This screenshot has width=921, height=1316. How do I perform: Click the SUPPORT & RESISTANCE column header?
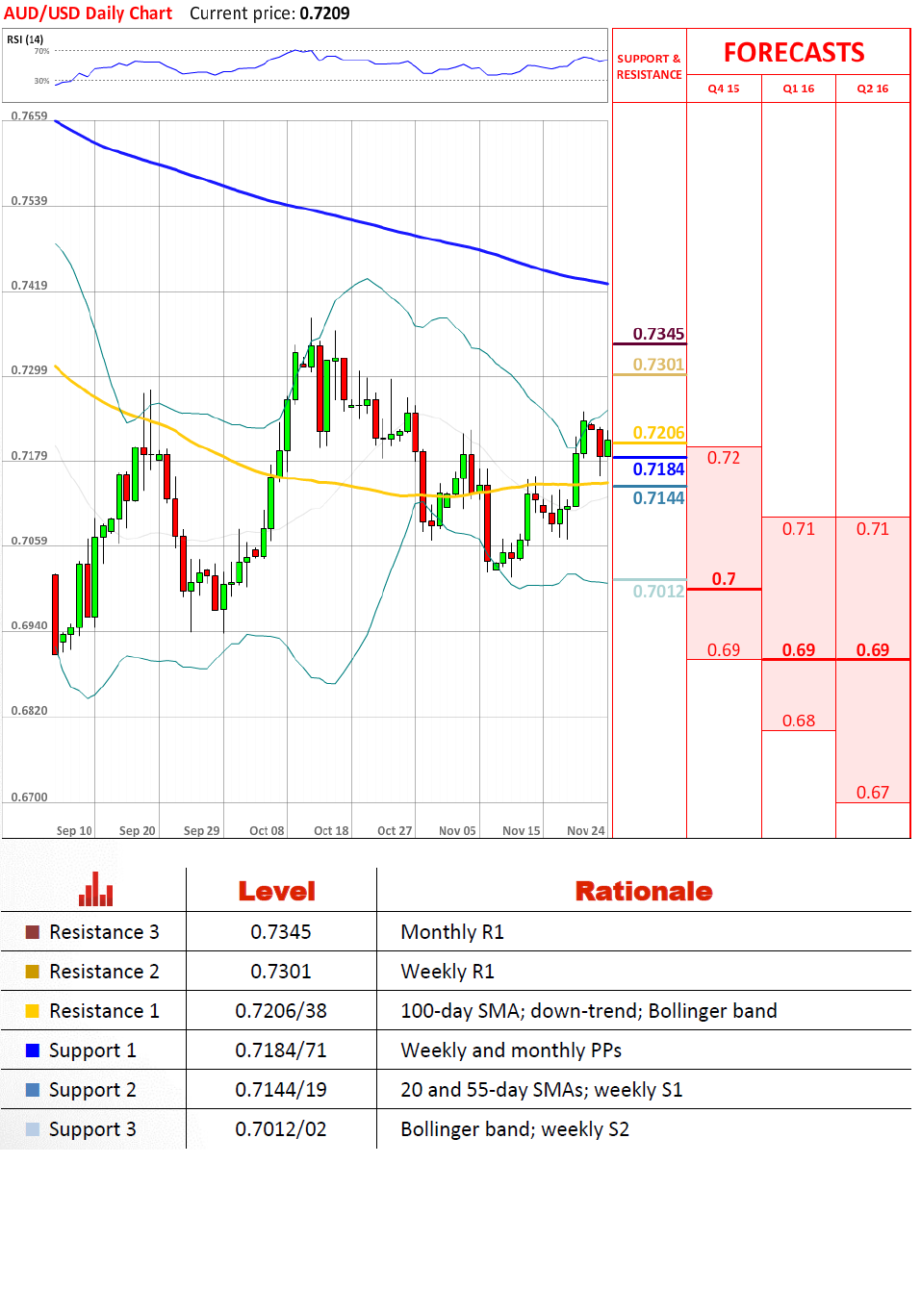(649, 66)
